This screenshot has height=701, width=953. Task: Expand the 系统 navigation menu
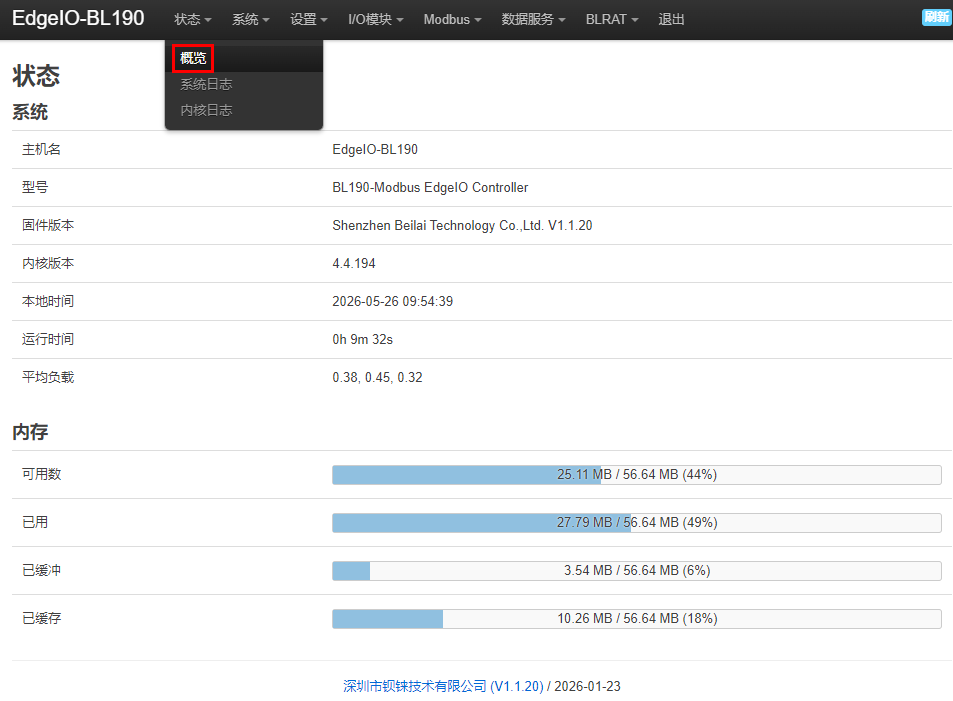(x=250, y=19)
